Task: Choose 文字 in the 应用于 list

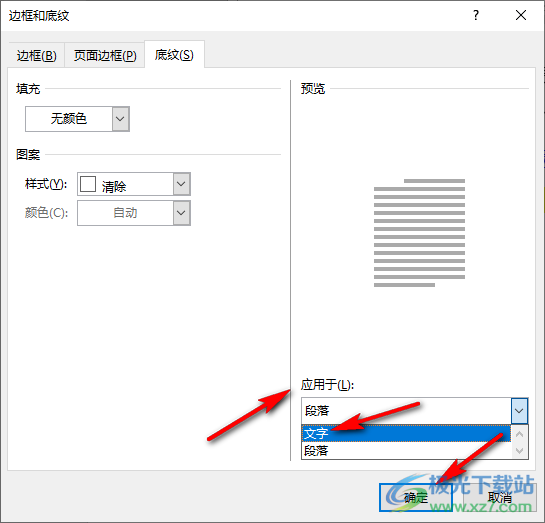Action: point(406,433)
